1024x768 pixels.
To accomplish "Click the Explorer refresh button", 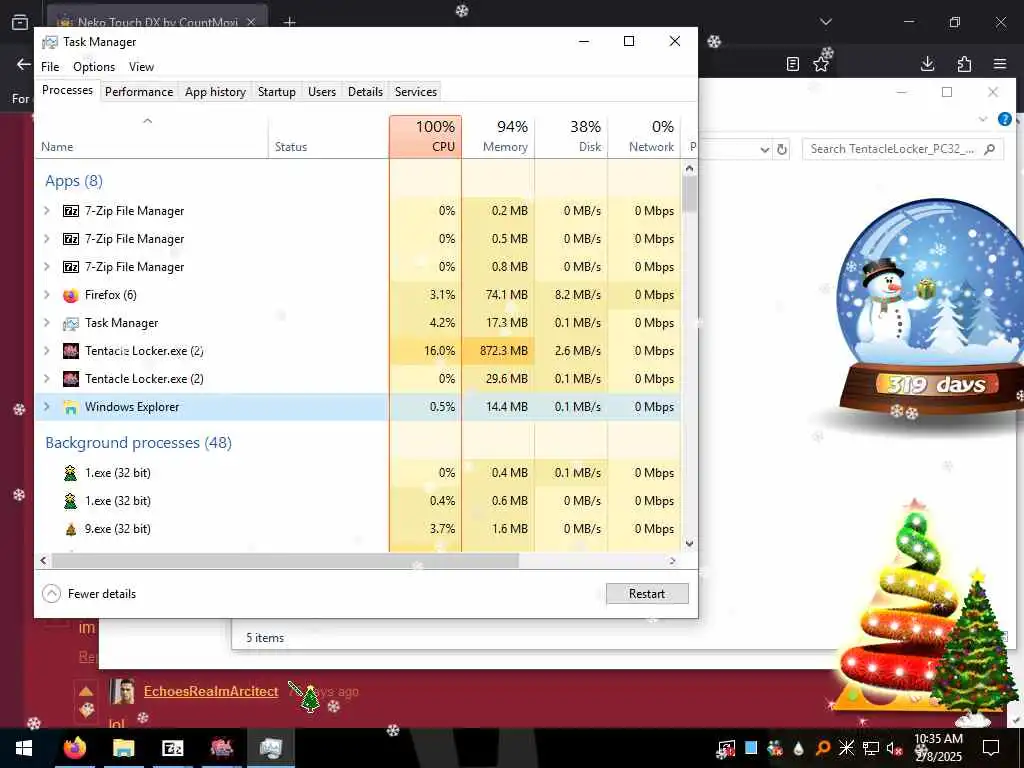I will [782, 150].
